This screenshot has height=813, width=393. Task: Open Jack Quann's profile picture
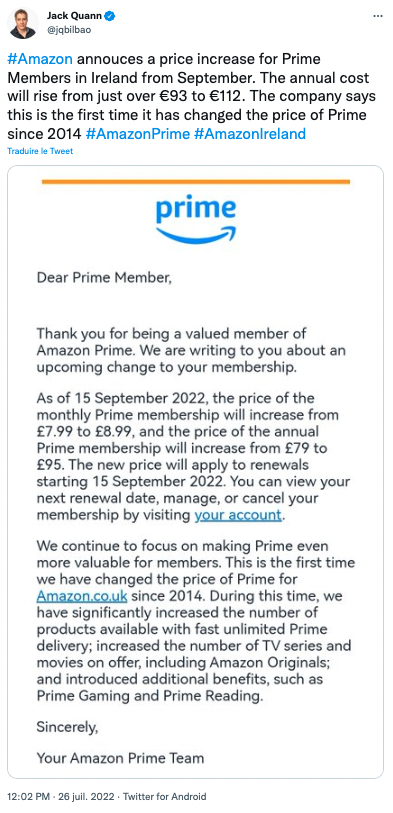click(23, 23)
